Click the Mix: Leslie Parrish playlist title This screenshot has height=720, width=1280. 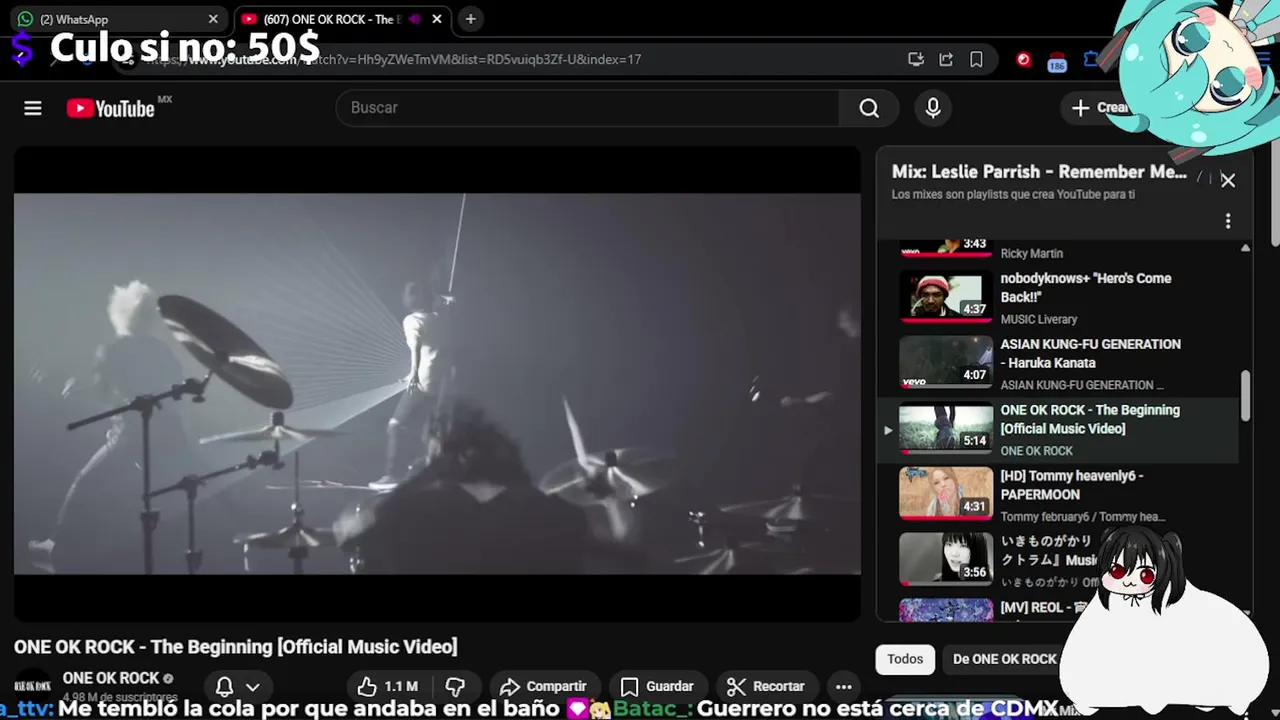click(x=1039, y=172)
